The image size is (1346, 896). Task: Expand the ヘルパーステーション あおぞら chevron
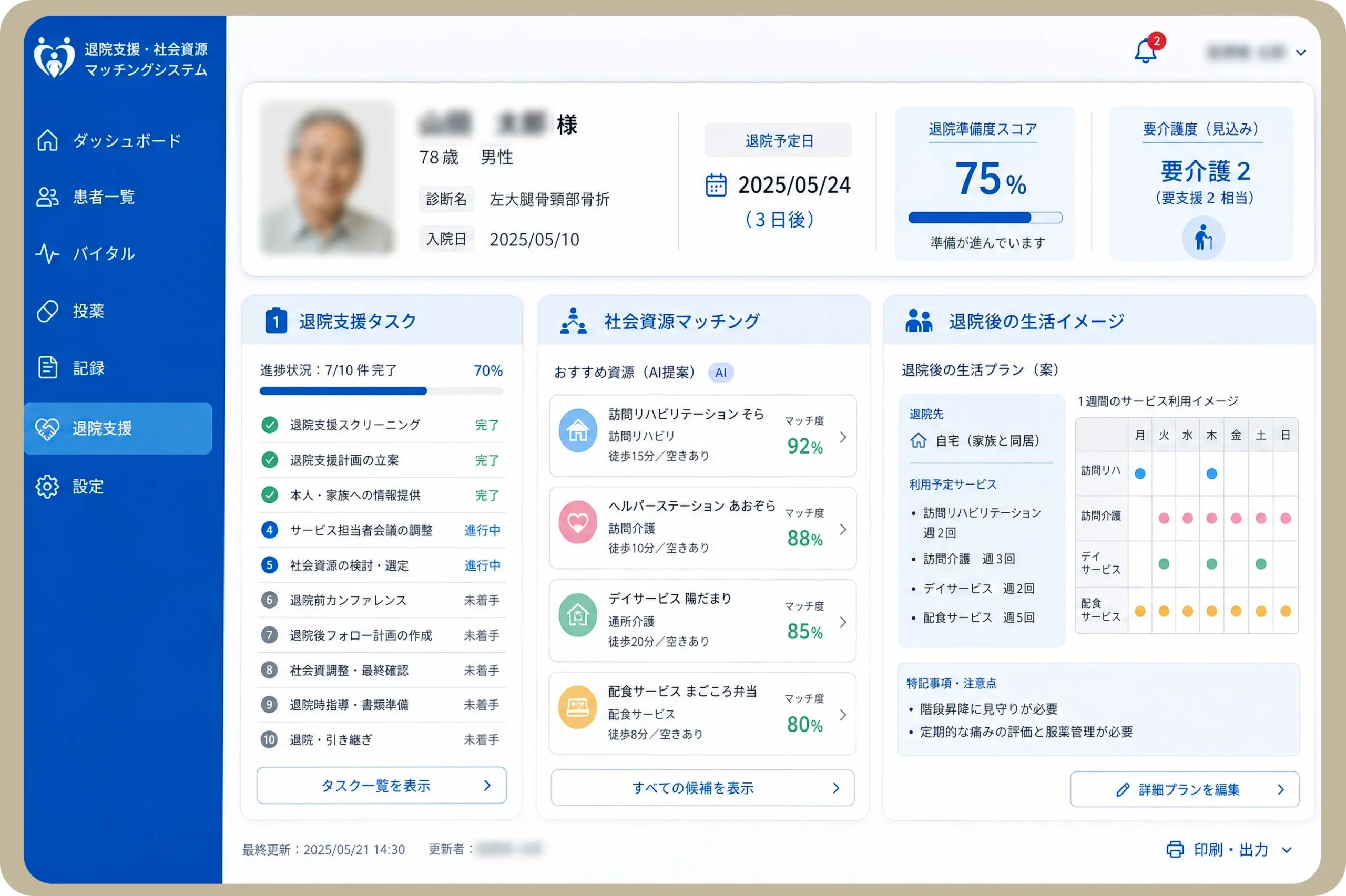tap(843, 529)
